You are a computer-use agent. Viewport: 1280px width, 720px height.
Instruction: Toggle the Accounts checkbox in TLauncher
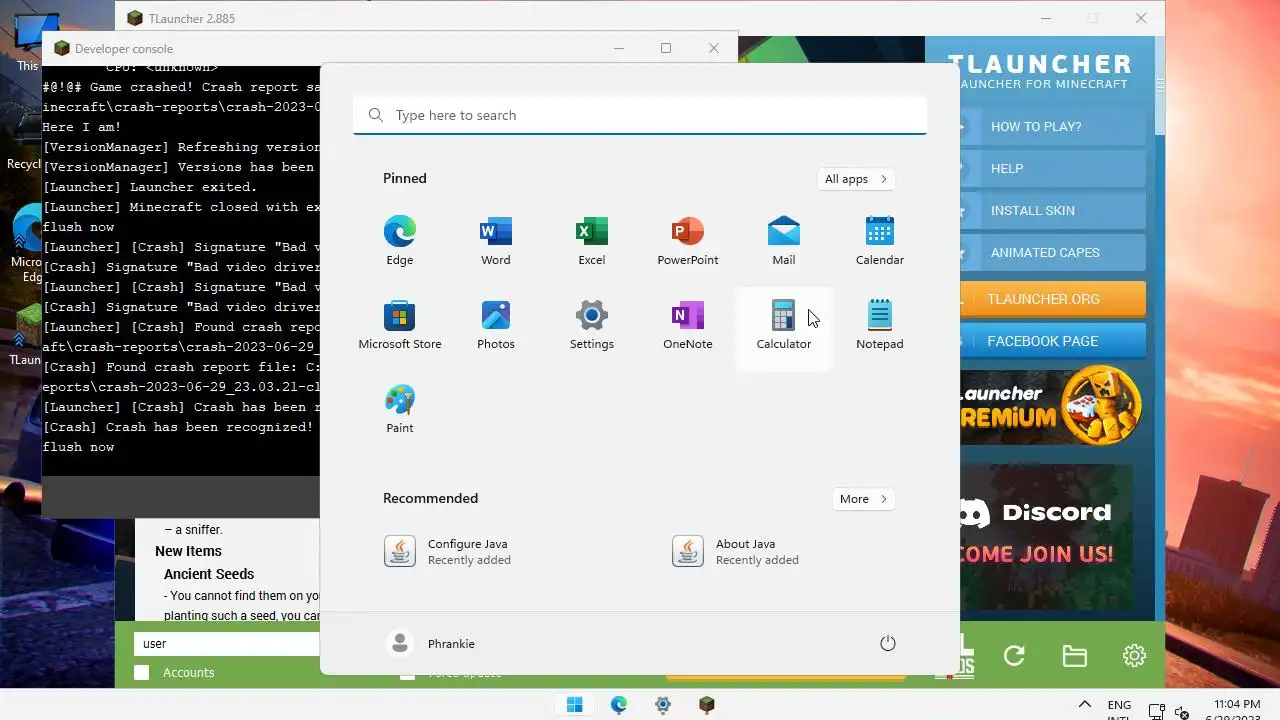(x=141, y=673)
